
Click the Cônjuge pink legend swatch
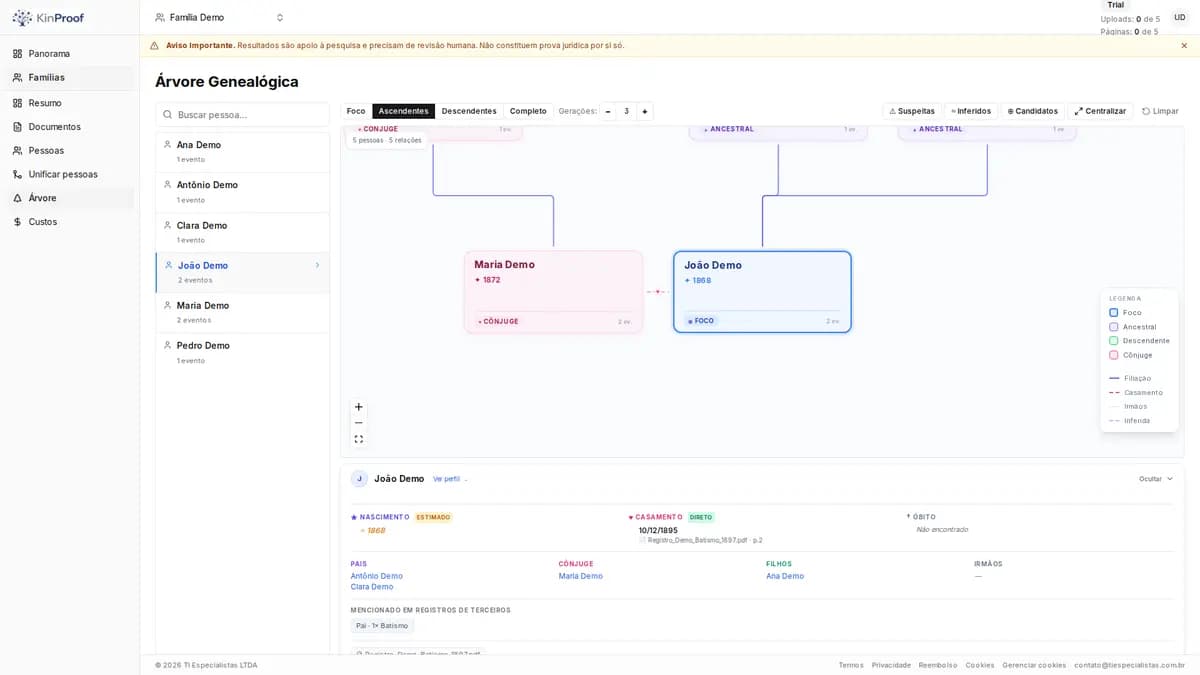point(1114,355)
